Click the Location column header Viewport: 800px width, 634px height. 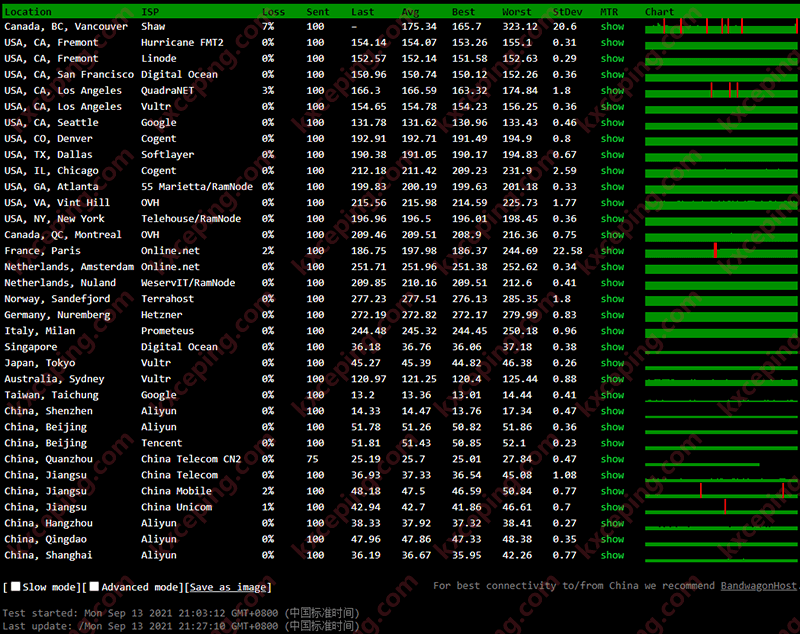click(x=28, y=12)
